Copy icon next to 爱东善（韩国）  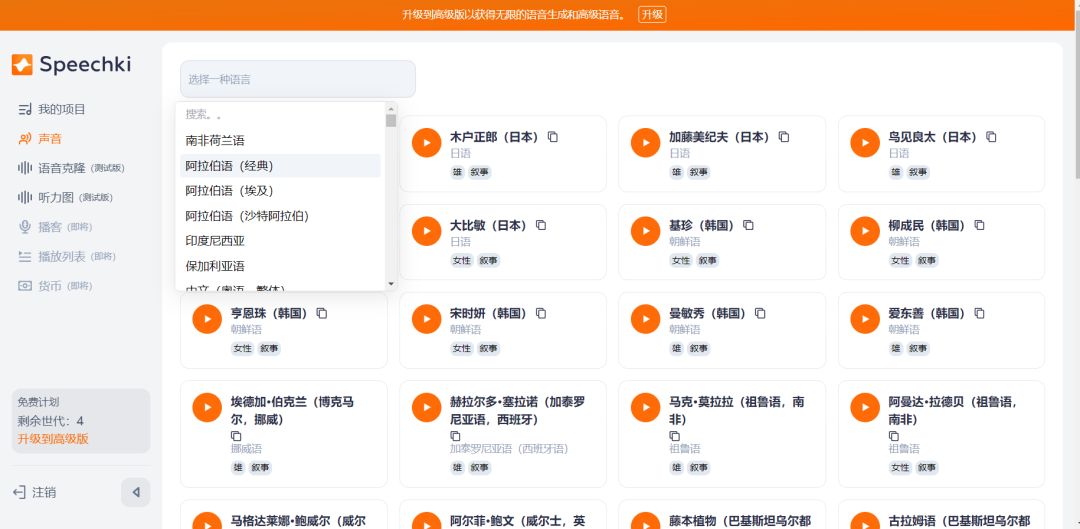pos(979,313)
